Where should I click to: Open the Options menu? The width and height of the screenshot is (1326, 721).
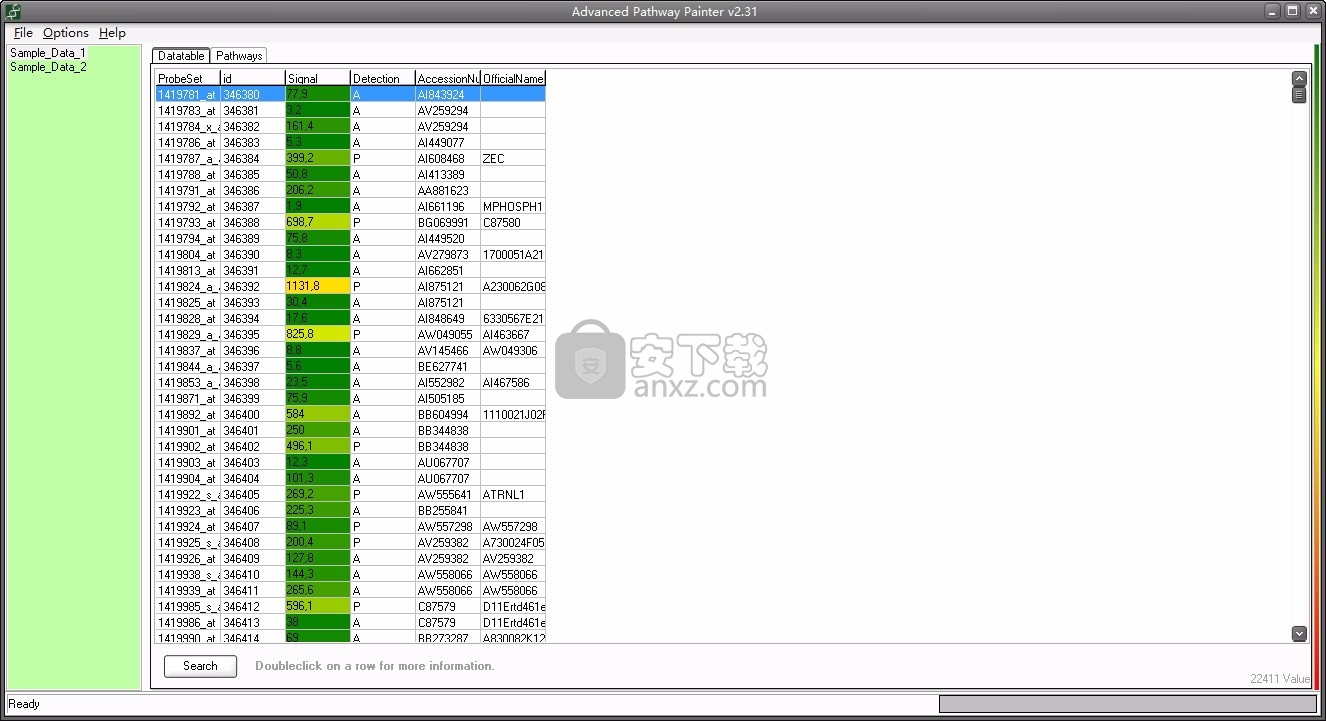point(66,33)
